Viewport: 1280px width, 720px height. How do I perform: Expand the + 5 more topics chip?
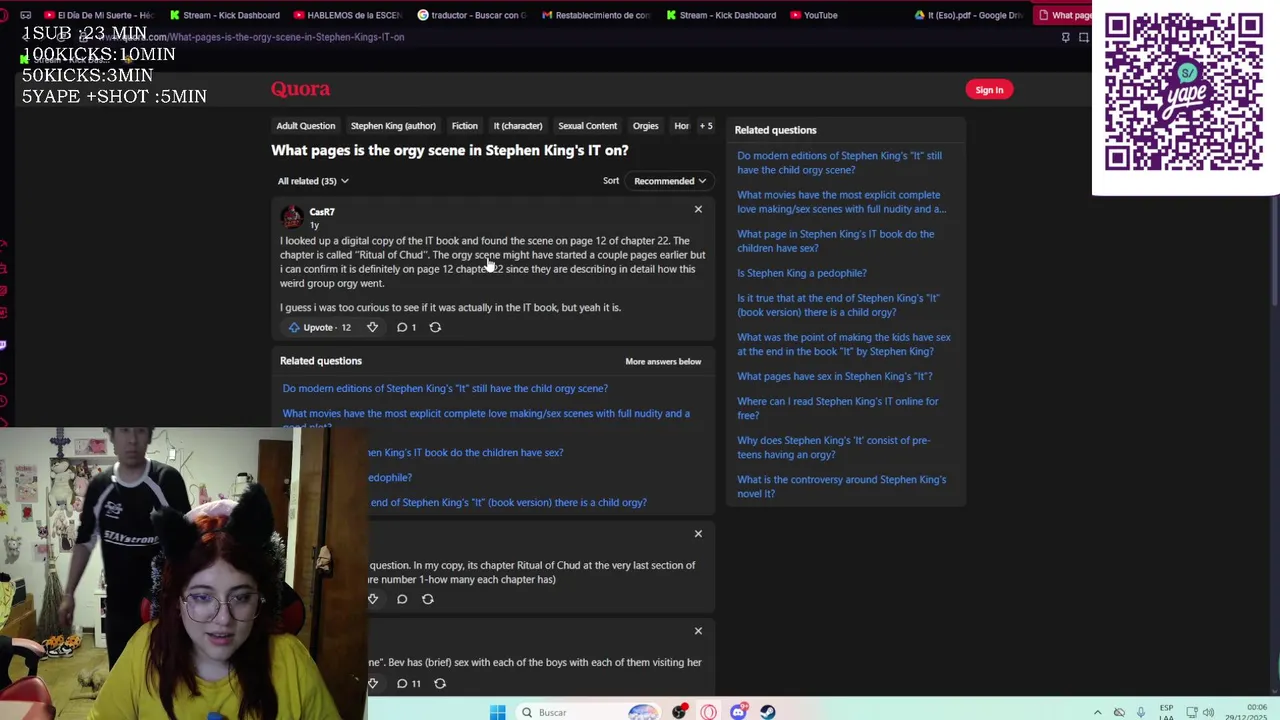tap(706, 126)
